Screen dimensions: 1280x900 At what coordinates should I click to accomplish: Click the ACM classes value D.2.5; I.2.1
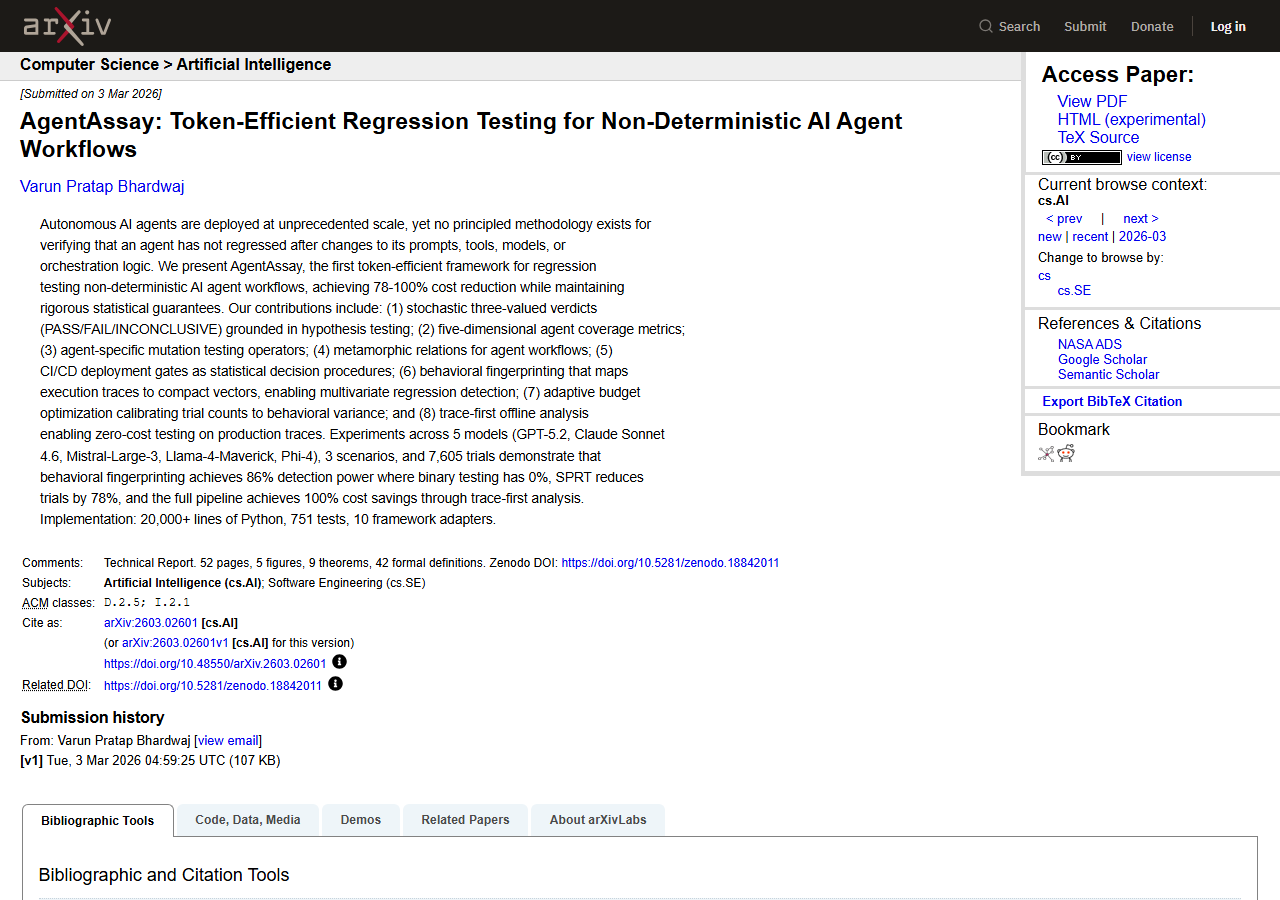click(x=147, y=603)
